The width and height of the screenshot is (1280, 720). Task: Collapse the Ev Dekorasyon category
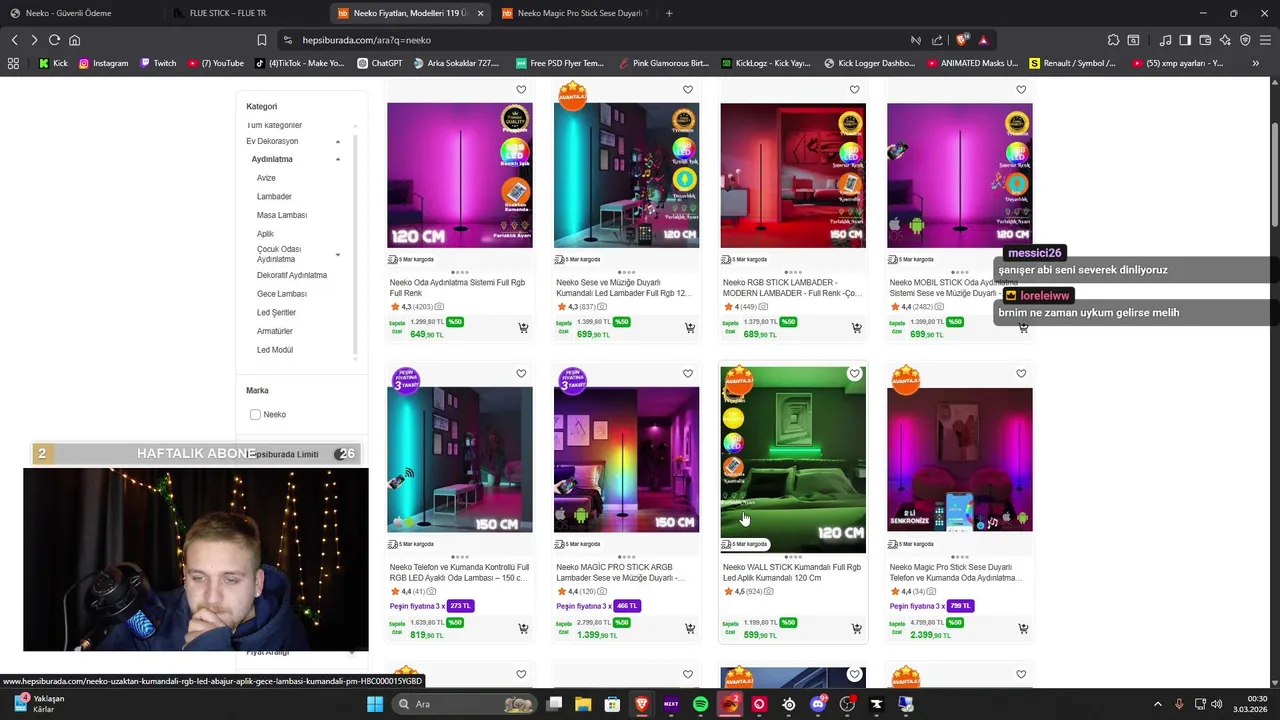338,142
